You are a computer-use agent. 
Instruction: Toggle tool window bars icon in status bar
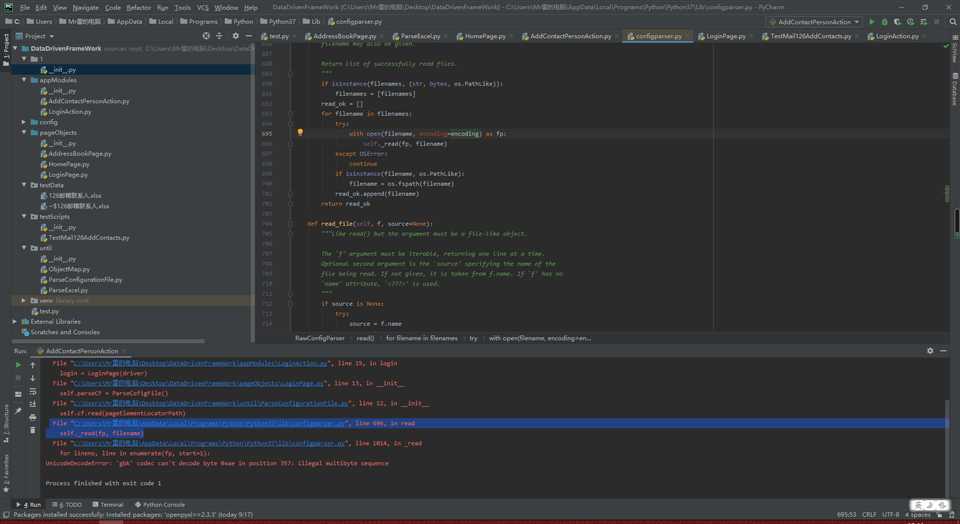click(x=6, y=515)
